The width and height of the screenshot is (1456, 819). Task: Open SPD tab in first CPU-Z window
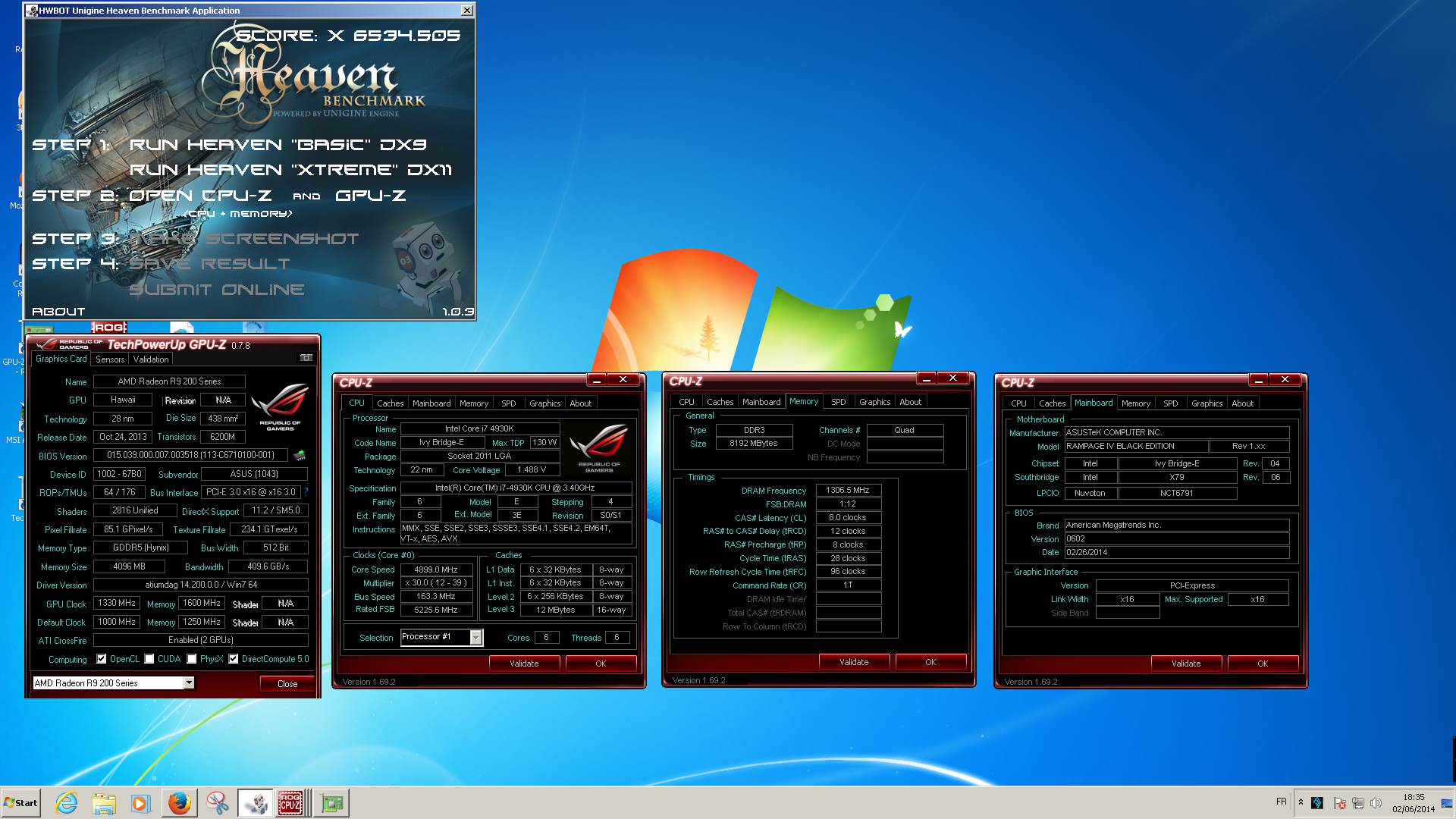[x=509, y=403]
